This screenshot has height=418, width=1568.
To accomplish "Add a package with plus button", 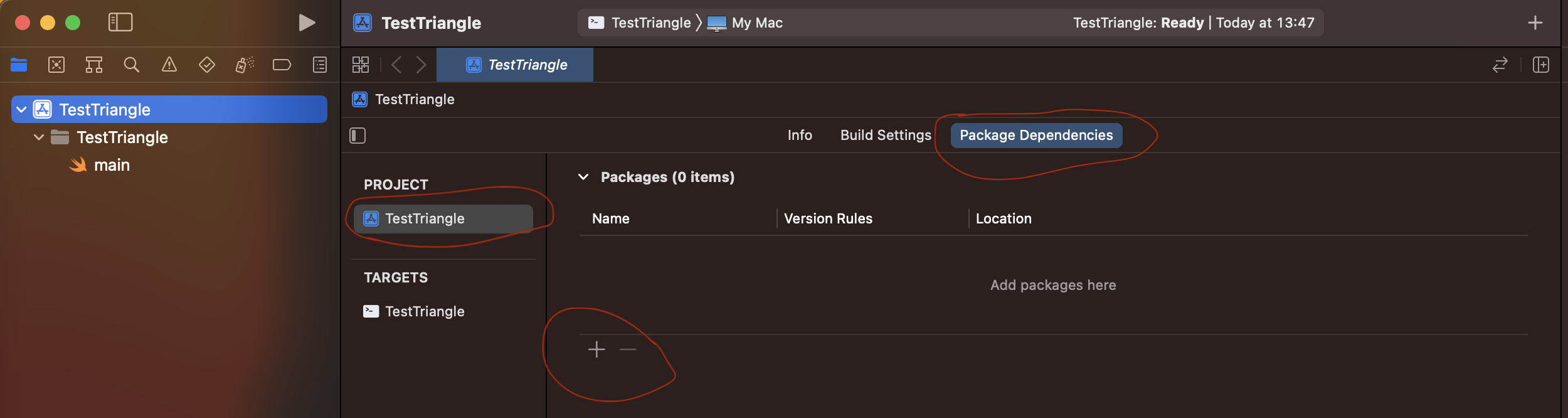I will 596,350.
